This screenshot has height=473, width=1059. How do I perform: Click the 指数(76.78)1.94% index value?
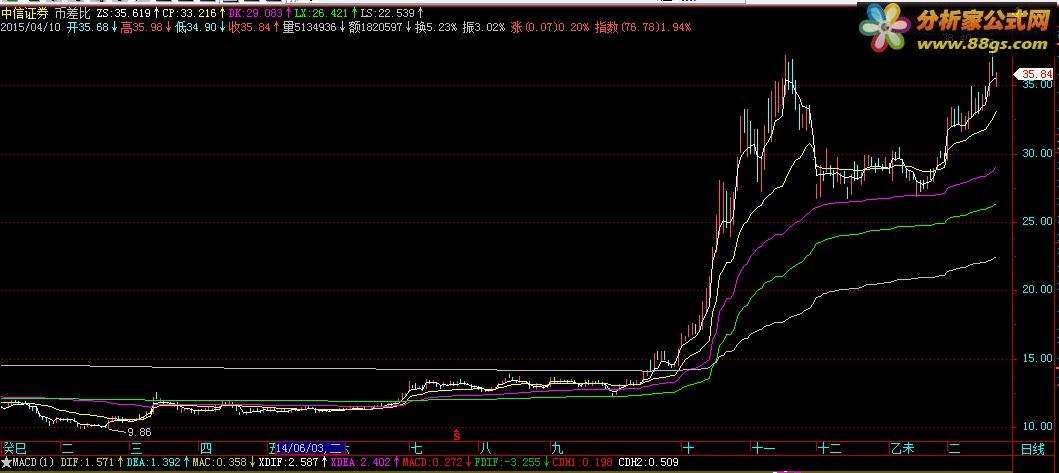(x=642, y=27)
